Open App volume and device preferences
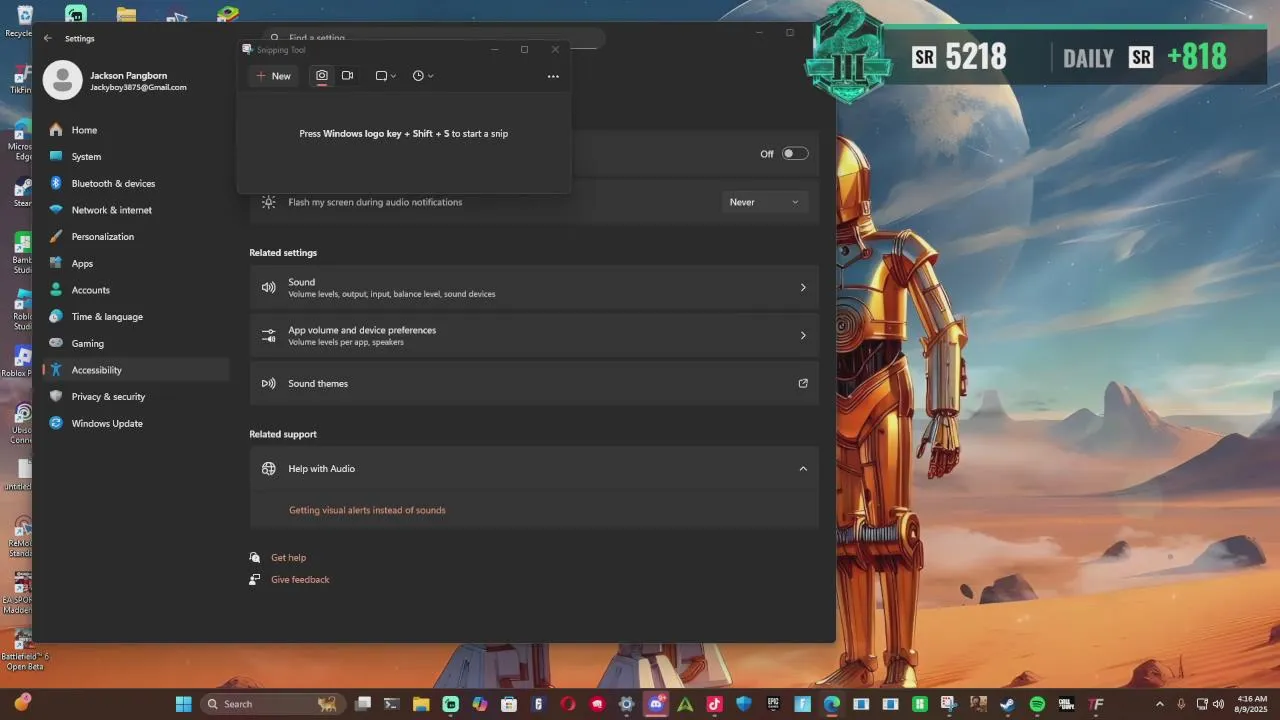This screenshot has width=1280, height=720. (534, 336)
